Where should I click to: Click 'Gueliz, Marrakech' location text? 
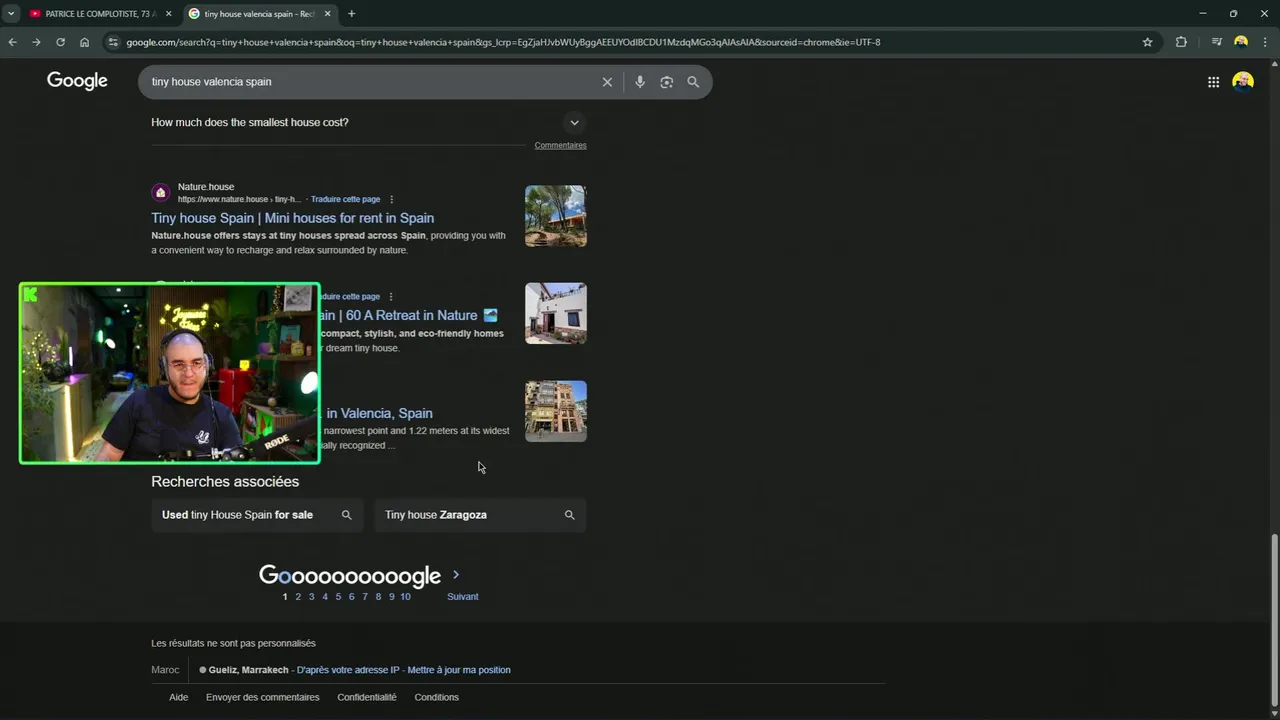tap(248, 670)
